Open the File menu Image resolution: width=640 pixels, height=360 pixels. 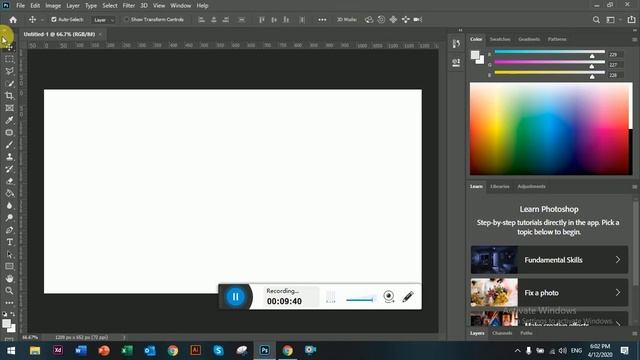click(20, 6)
